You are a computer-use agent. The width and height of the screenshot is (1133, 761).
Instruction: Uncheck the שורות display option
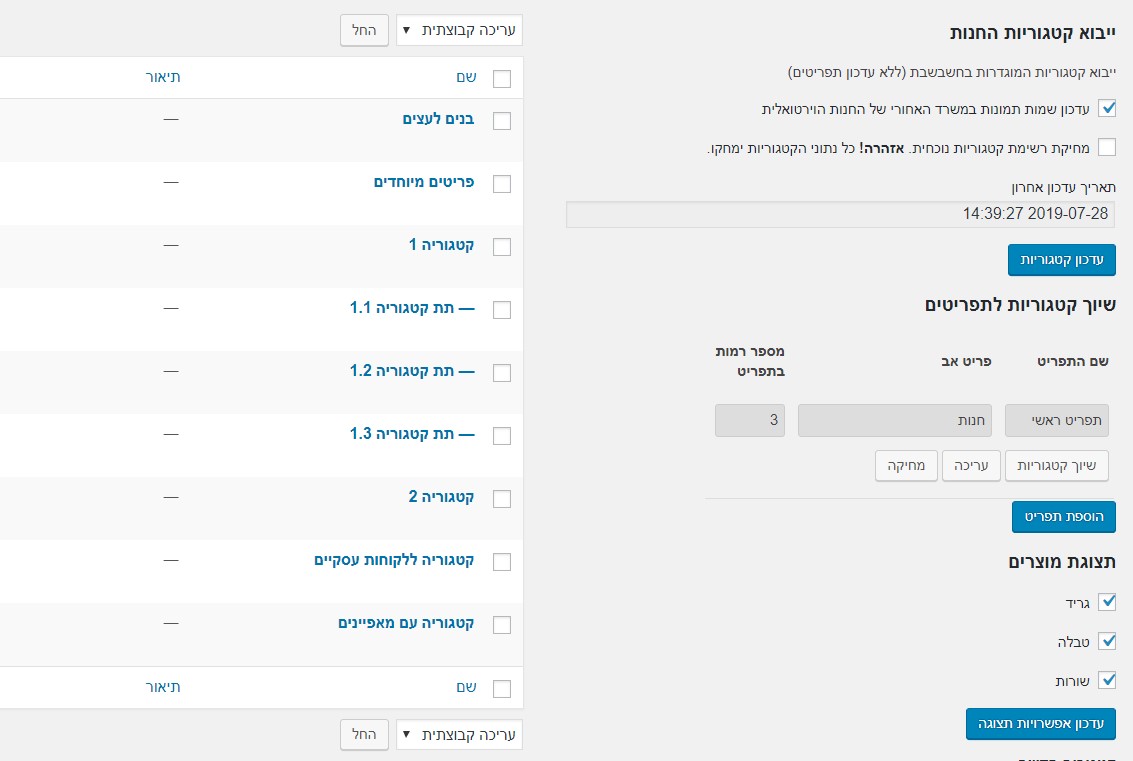(1107, 680)
